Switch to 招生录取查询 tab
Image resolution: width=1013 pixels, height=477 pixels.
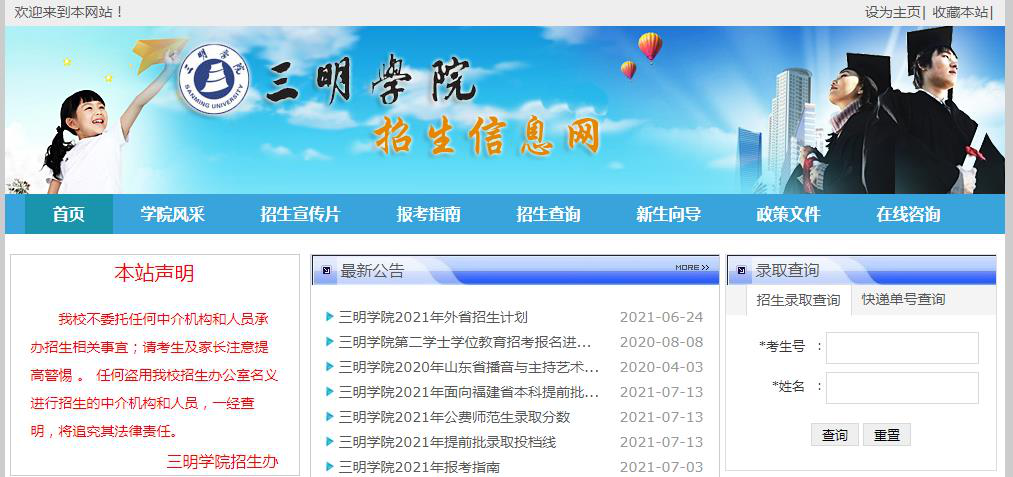[799, 300]
